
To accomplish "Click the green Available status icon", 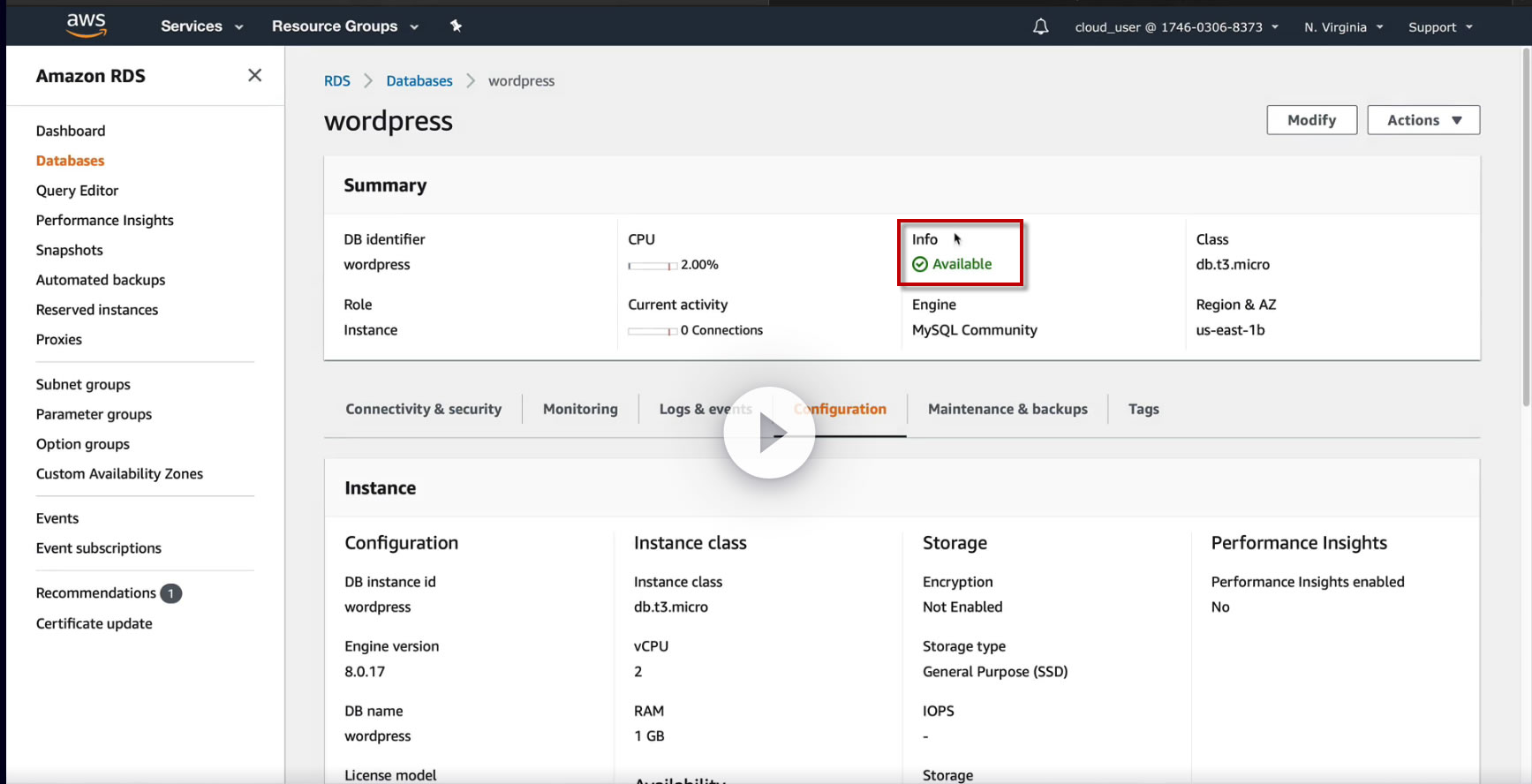I will 920,264.
